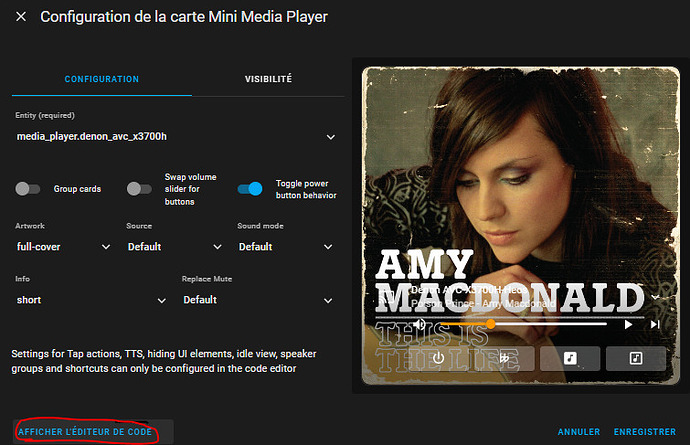
Task: Click the 'Denon AVC-X3700H Heos' player name
Action: [x=468, y=290]
